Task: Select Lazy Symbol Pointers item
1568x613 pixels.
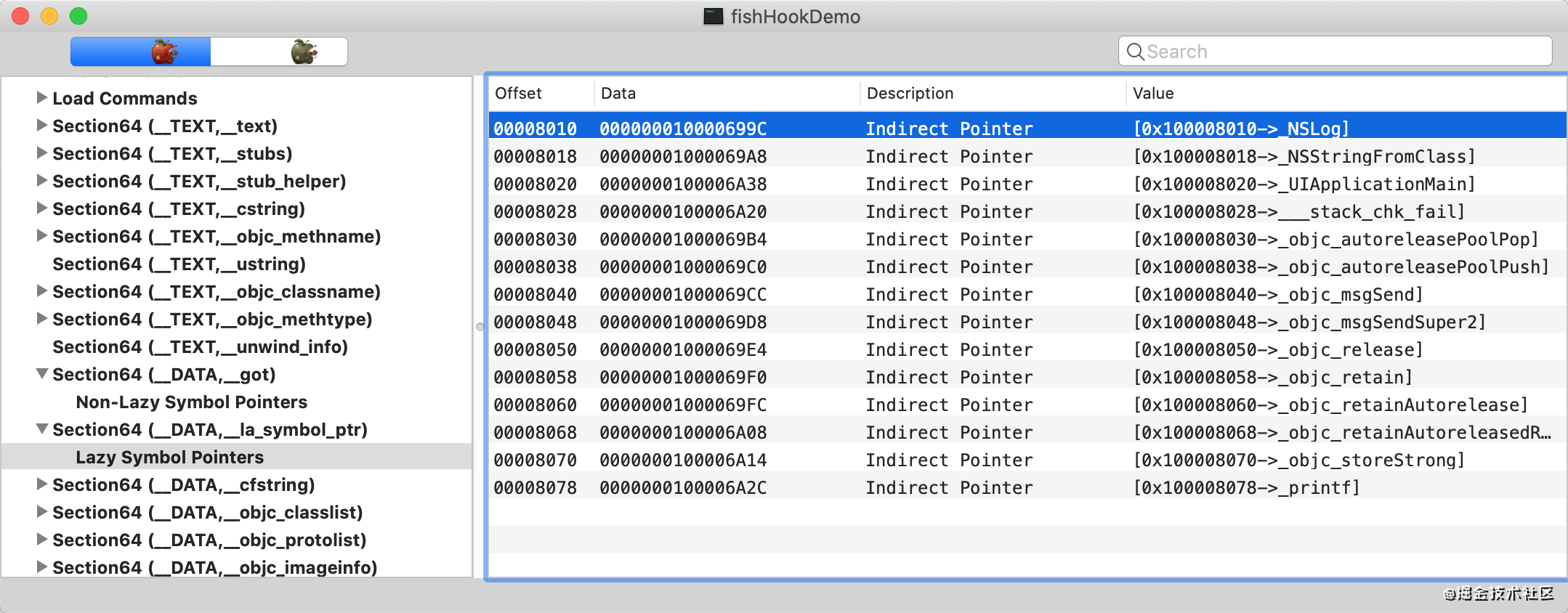Action: (x=170, y=458)
